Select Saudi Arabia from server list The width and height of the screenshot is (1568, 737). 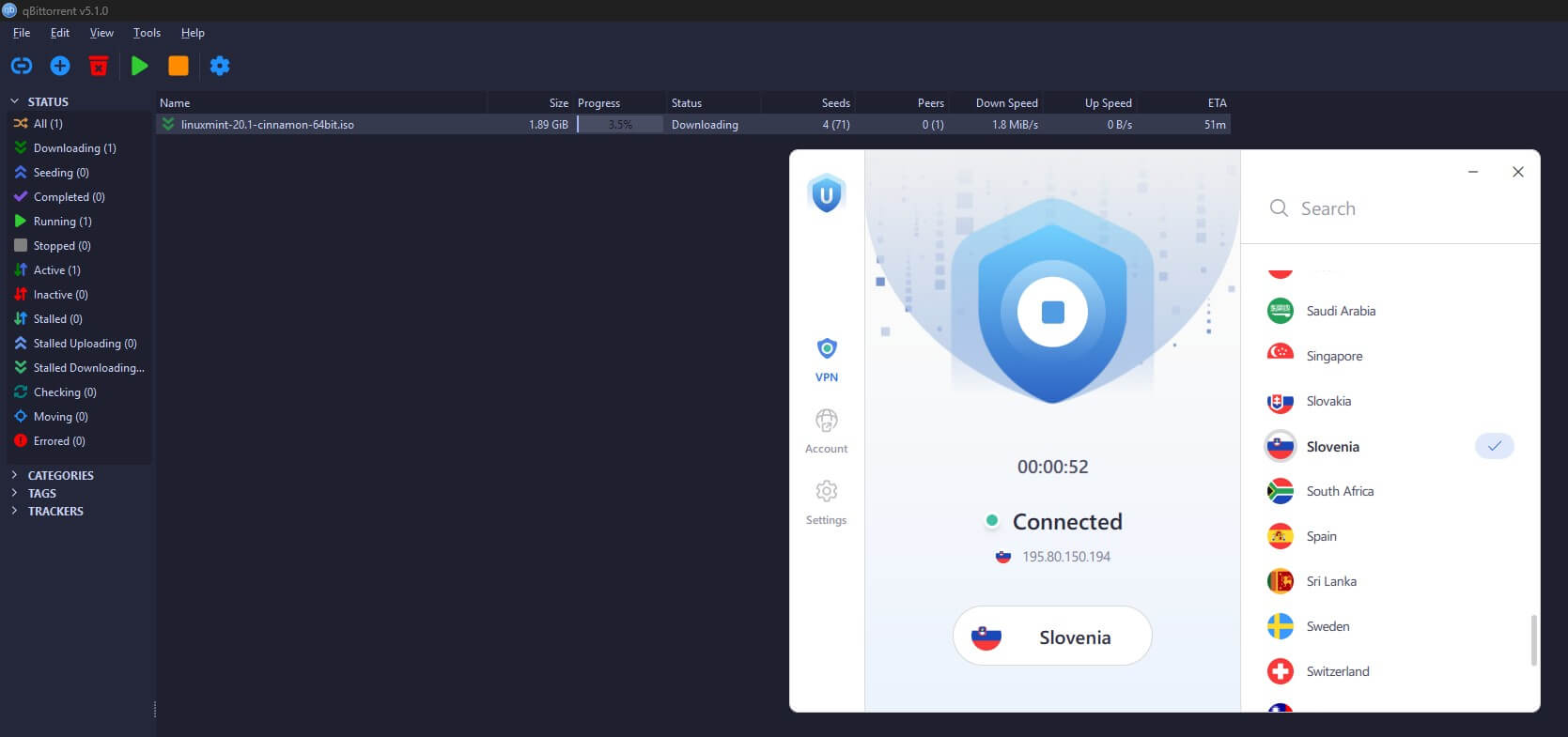(x=1390, y=311)
